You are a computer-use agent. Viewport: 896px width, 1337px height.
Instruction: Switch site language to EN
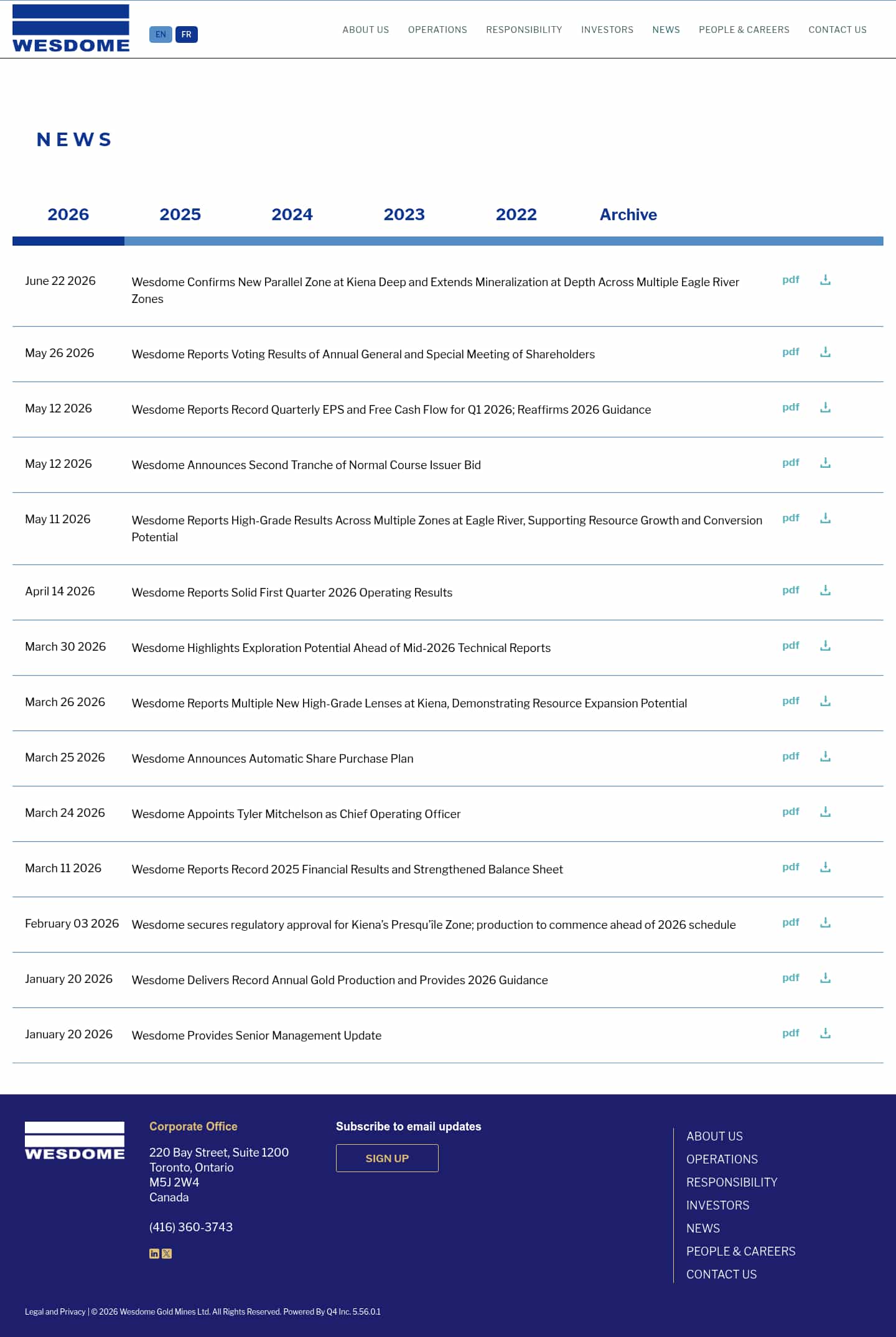(161, 34)
